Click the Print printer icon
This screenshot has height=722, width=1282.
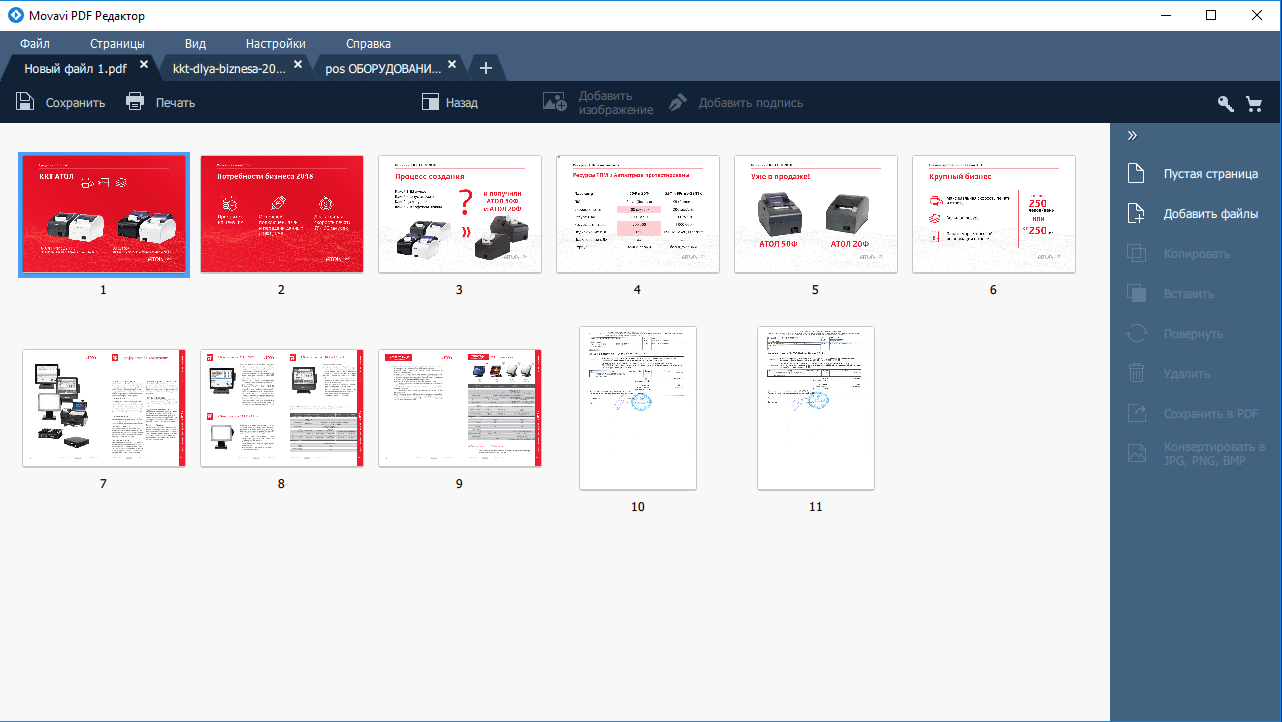tap(136, 102)
